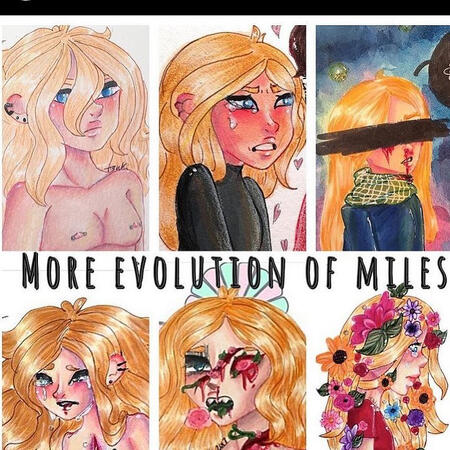Screen dimensions: 450x450
Task: Click the "More evolution of Miles" caption text
Action: point(234,272)
